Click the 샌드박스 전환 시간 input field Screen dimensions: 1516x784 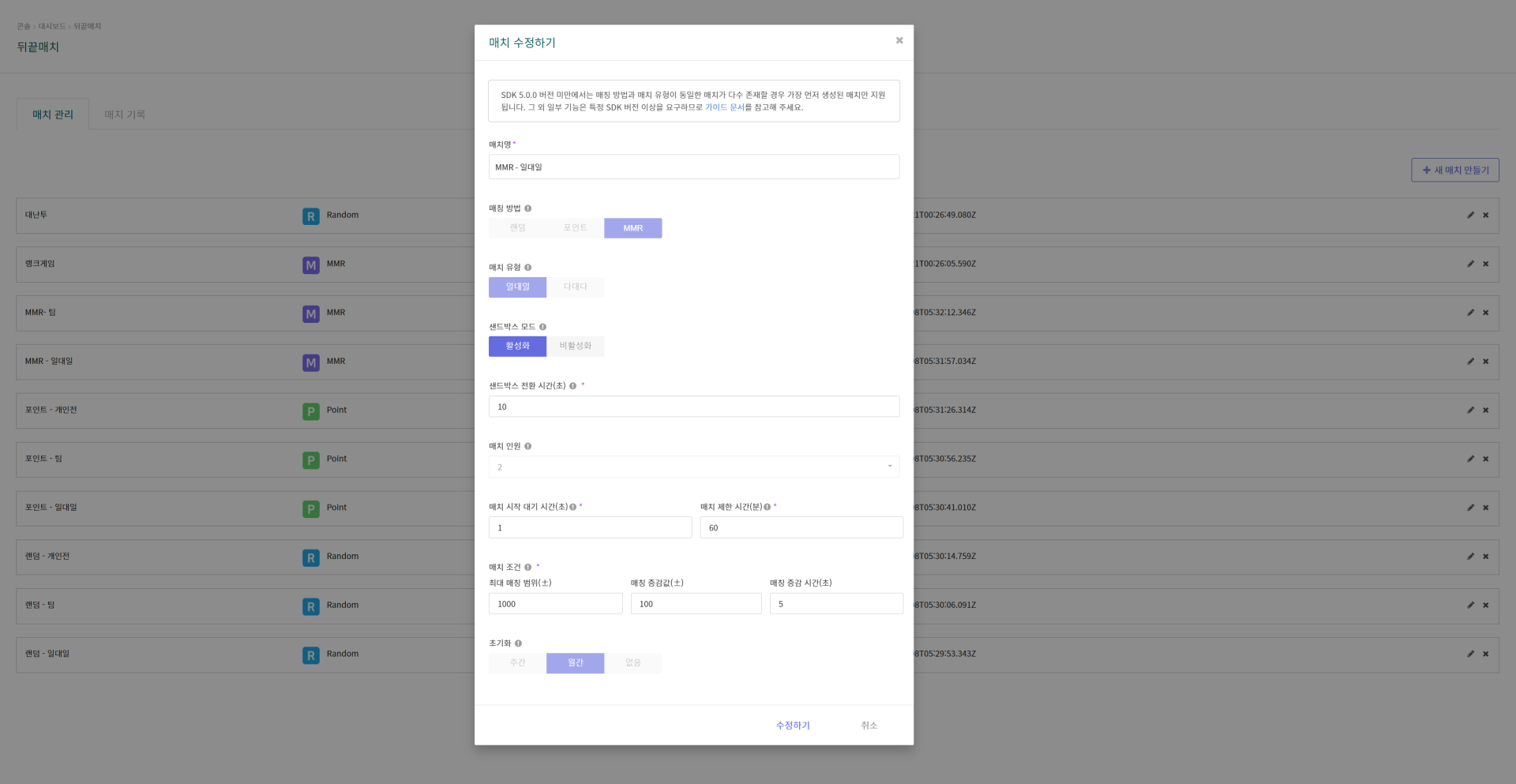[x=693, y=407]
